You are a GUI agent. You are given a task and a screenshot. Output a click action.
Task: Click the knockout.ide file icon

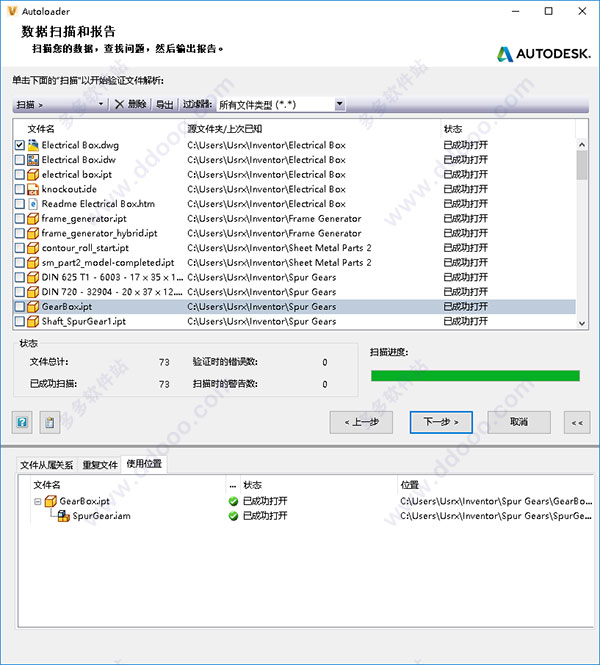33,189
